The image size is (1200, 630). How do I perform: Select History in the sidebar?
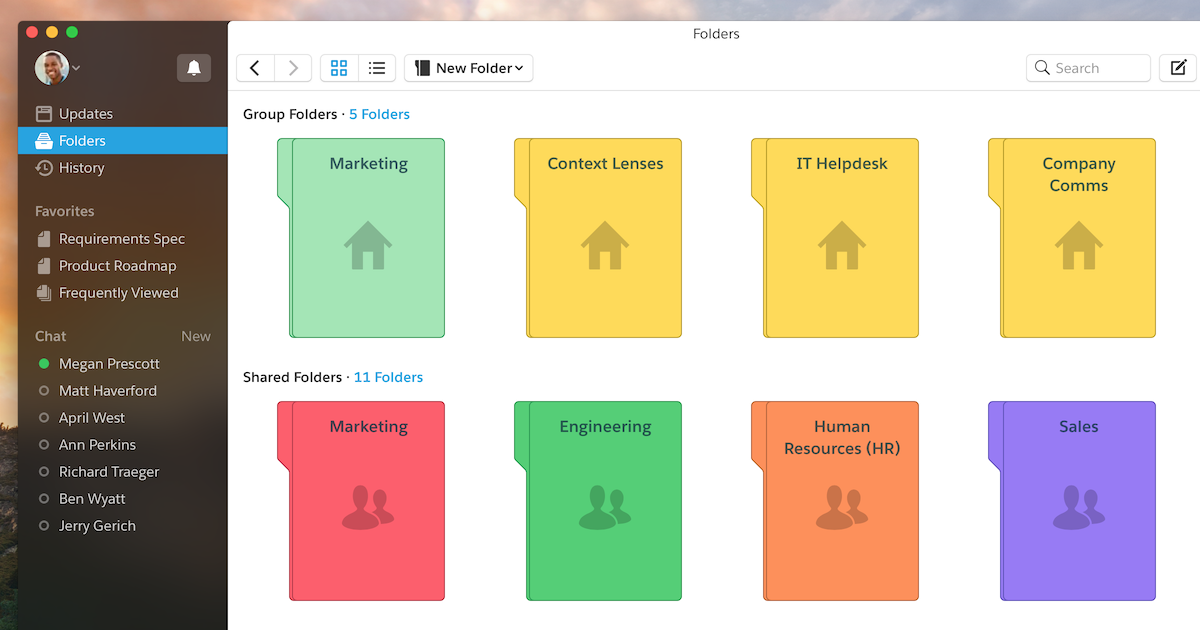pos(81,168)
